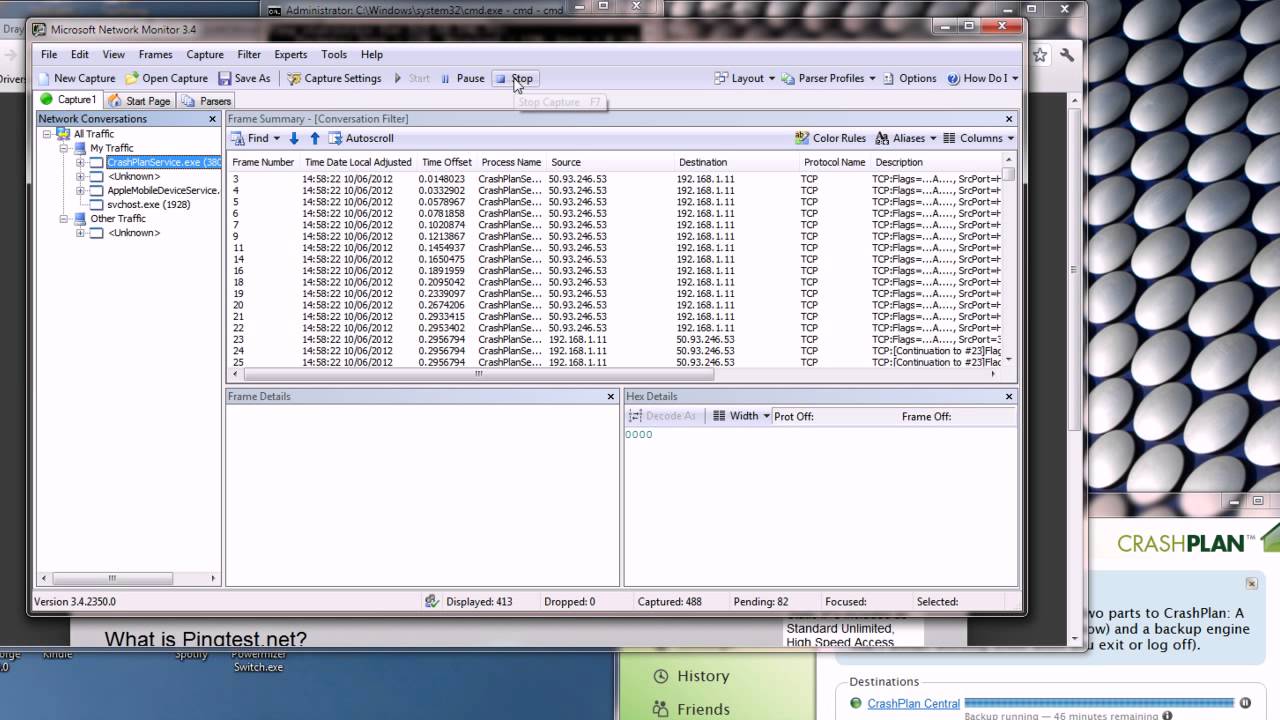Sort by the Time Offset column header
Screen dimensions: 1280x720
coord(447,162)
